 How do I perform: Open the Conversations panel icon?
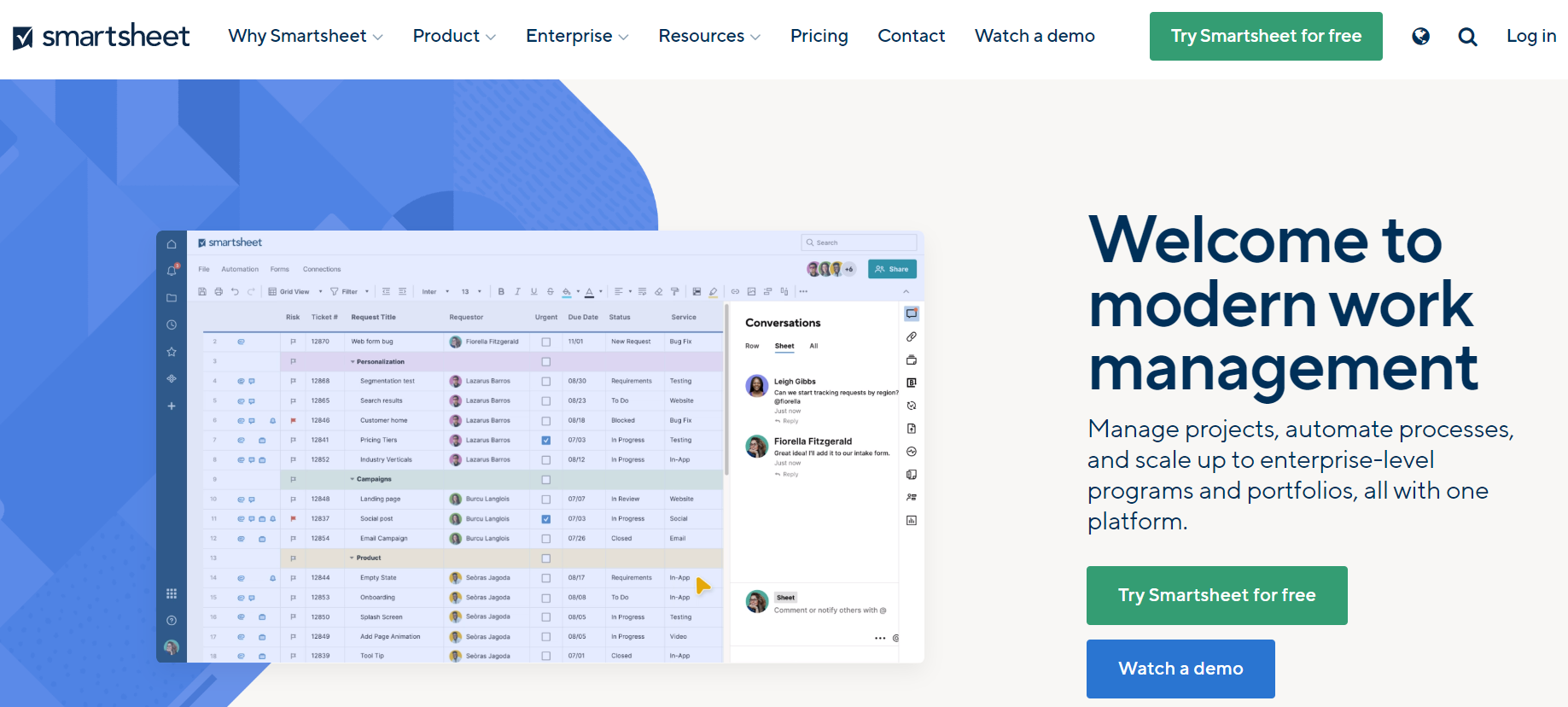912,313
